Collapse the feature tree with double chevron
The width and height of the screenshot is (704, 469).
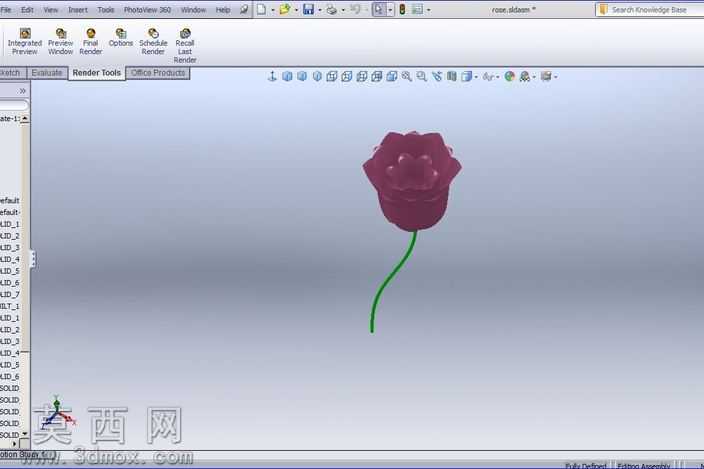pyautogui.click(x=22, y=91)
